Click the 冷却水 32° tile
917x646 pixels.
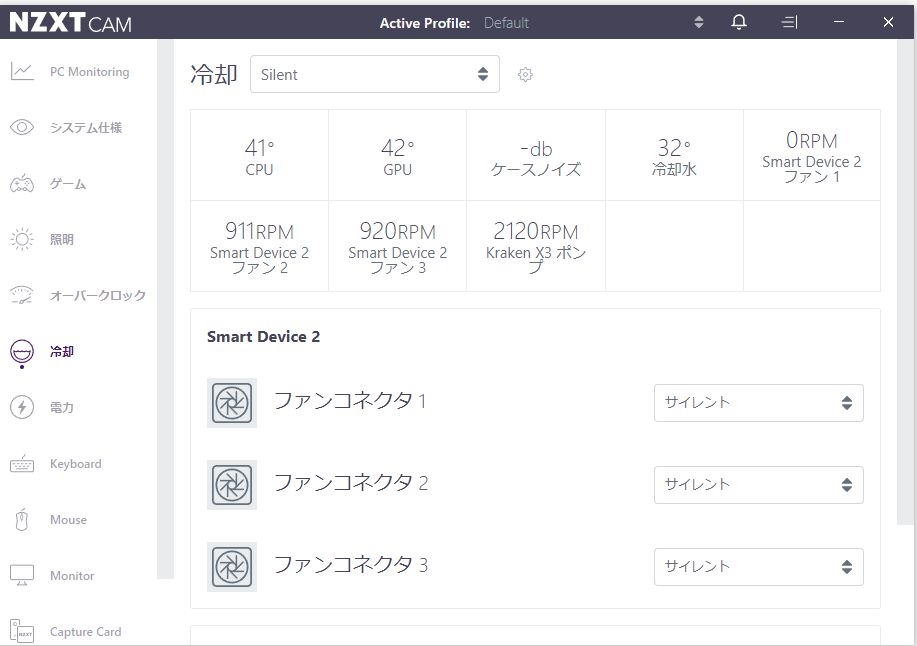click(x=674, y=156)
